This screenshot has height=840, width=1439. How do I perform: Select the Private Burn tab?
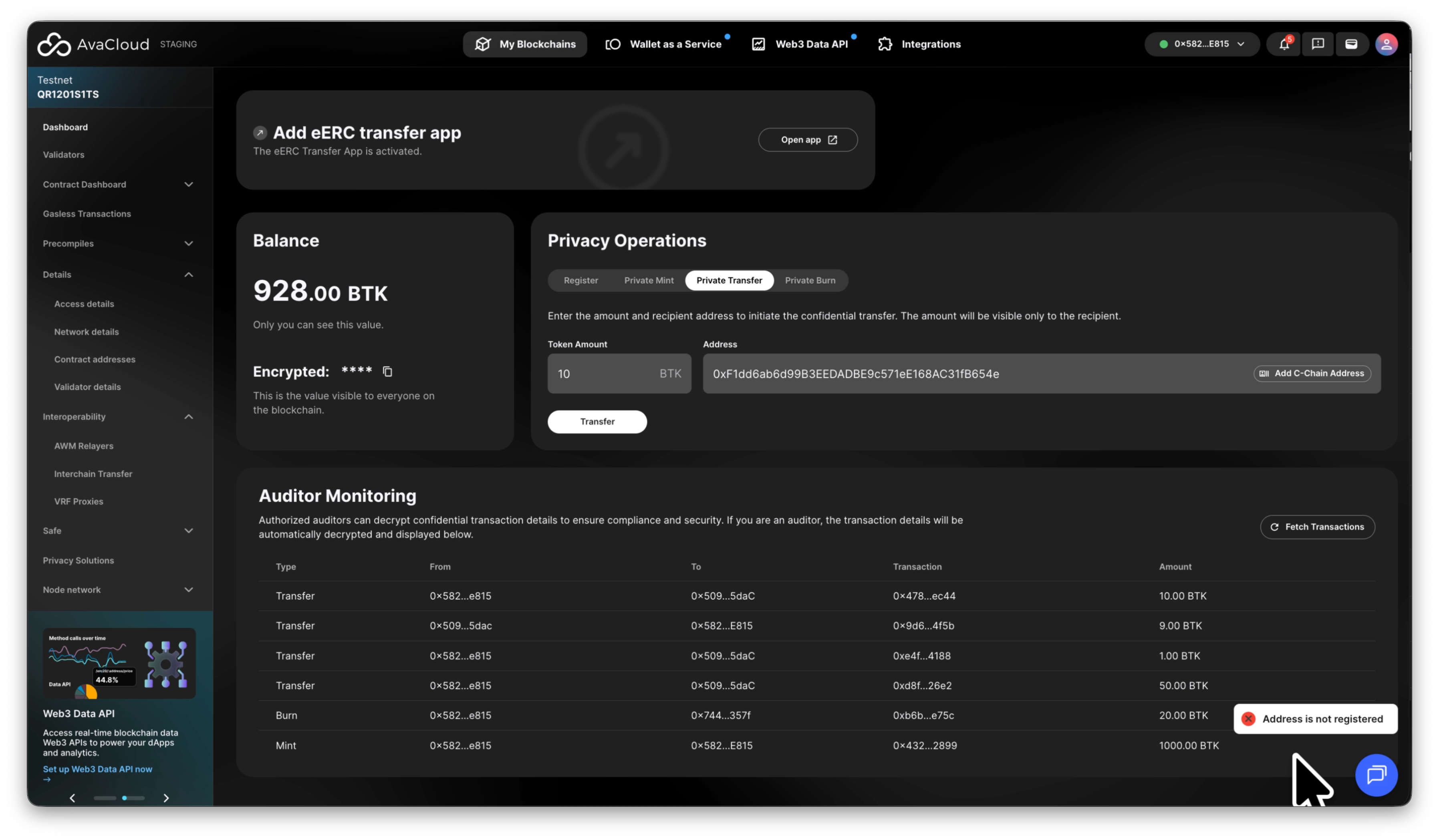coord(810,280)
